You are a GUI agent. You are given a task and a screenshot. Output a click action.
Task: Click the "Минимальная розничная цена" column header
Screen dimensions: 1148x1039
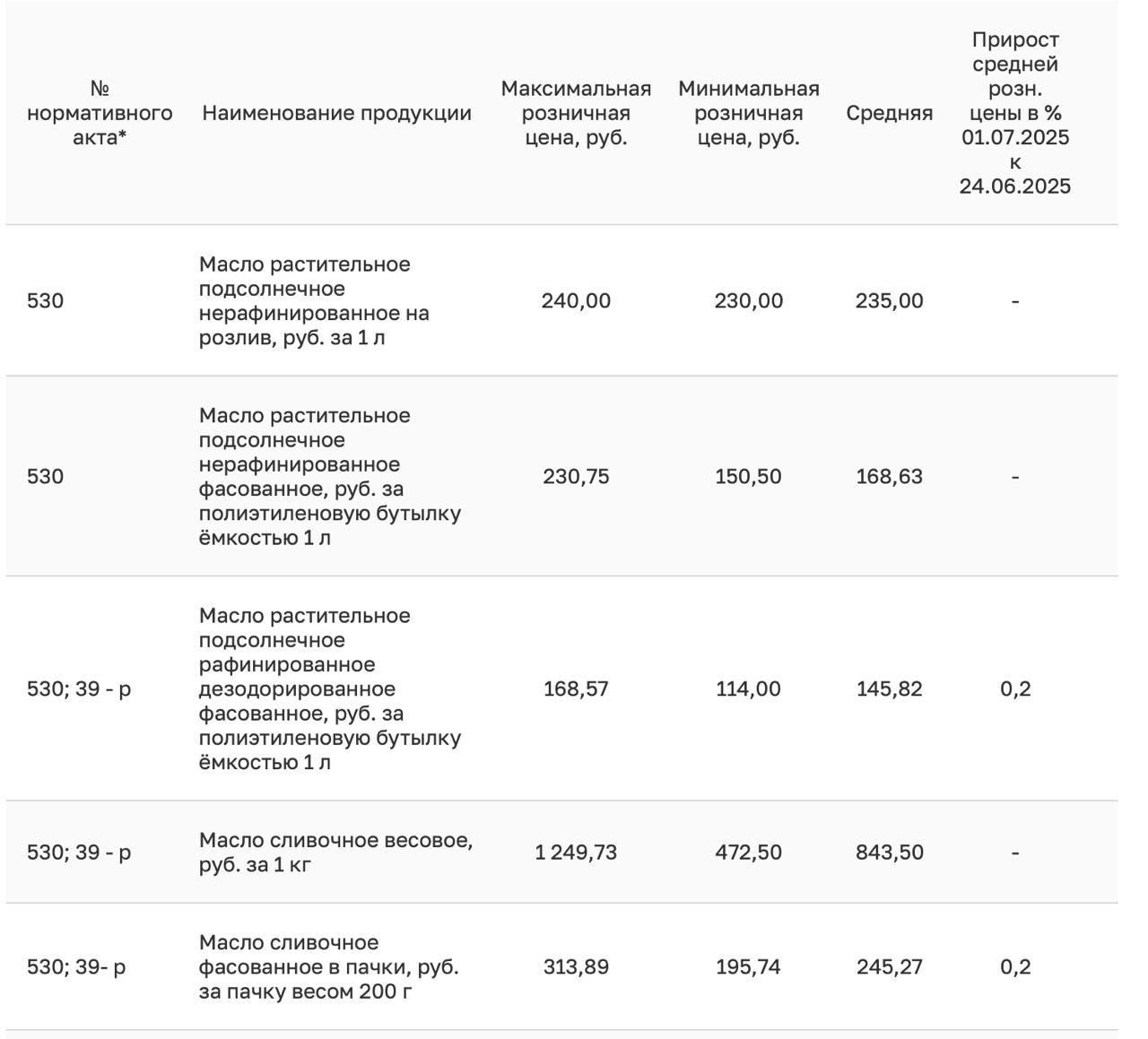[748, 113]
